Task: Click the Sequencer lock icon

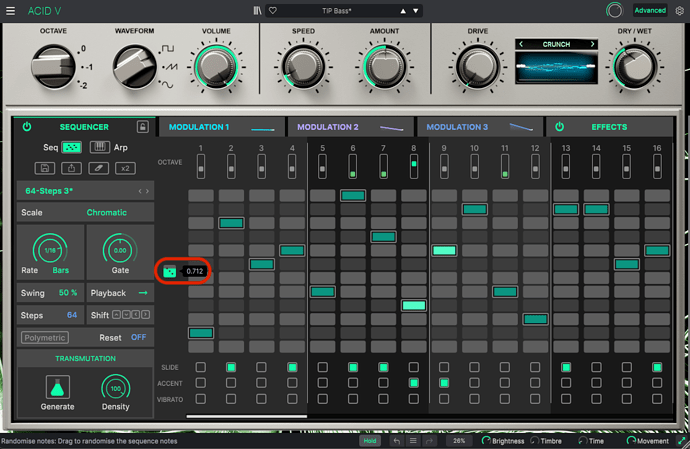Action: [143, 127]
